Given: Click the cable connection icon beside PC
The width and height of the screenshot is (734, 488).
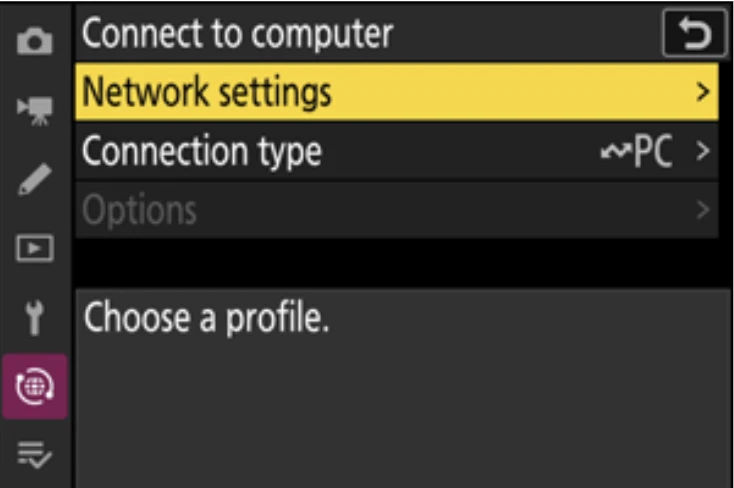Looking at the screenshot, I should pyautogui.click(x=616, y=151).
